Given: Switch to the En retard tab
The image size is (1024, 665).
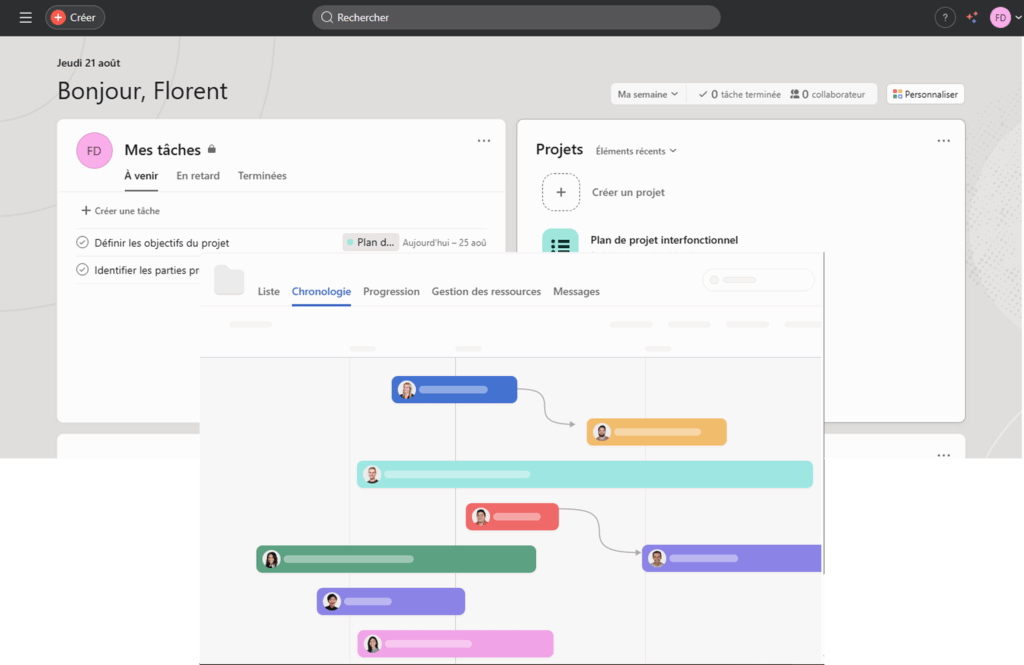Looking at the screenshot, I should point(198,176).
